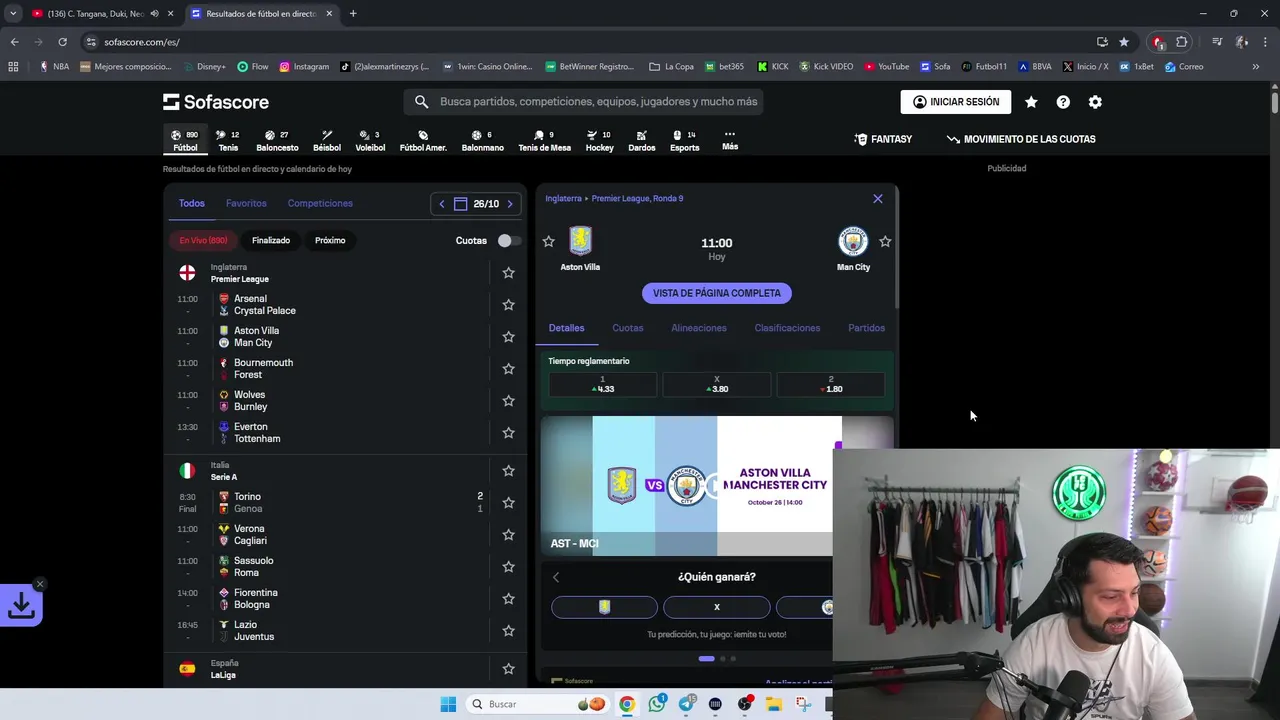Click Aston Villa Manchester City preview banner
The height and width of the screenshot is (720, 1280).
(x=687, y=486)
